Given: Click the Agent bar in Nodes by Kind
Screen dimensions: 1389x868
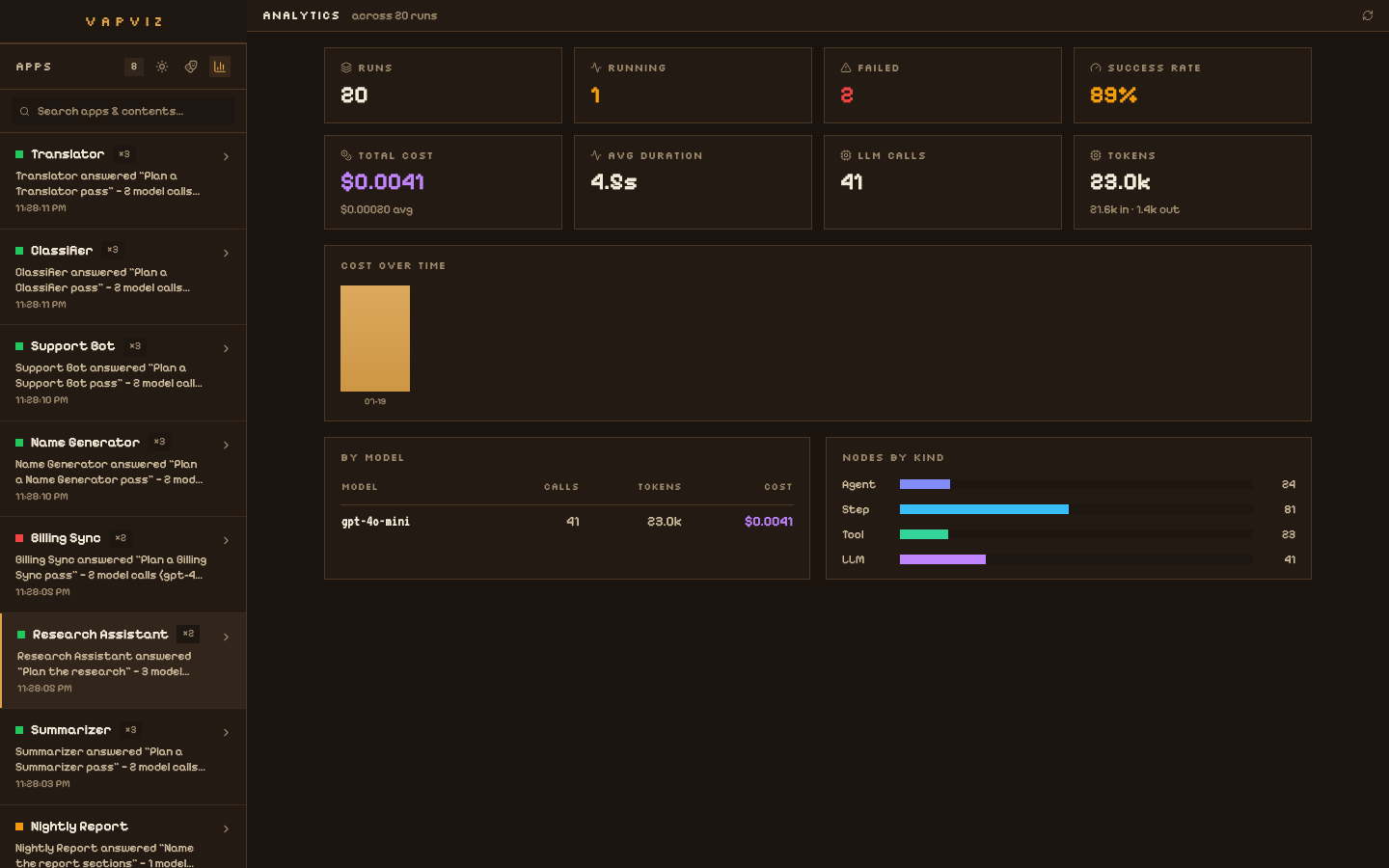Looking at the screenshot, I should click(925, 484).
